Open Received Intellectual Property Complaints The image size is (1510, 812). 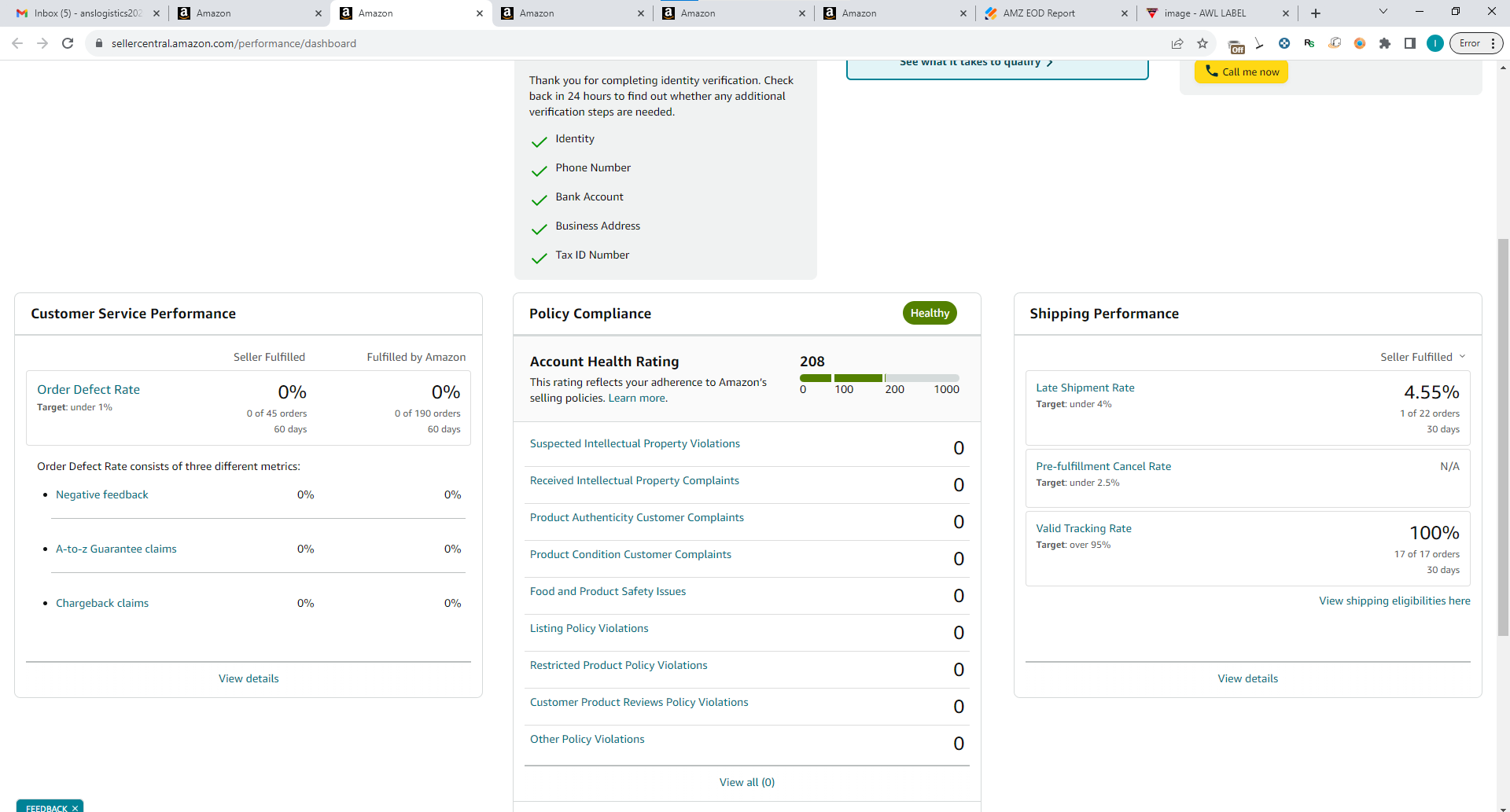point(634,481)
